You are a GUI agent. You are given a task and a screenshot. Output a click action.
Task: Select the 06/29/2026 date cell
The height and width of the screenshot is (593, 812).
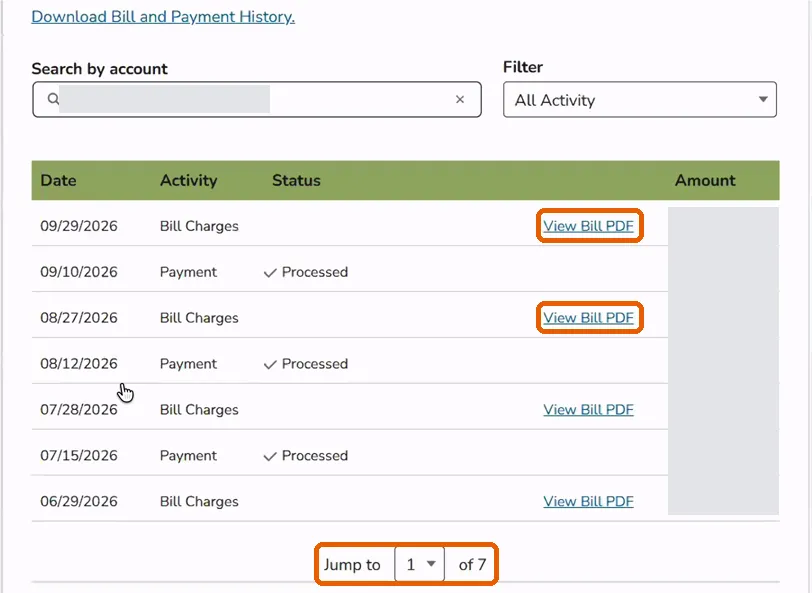[x=79, y=501]
